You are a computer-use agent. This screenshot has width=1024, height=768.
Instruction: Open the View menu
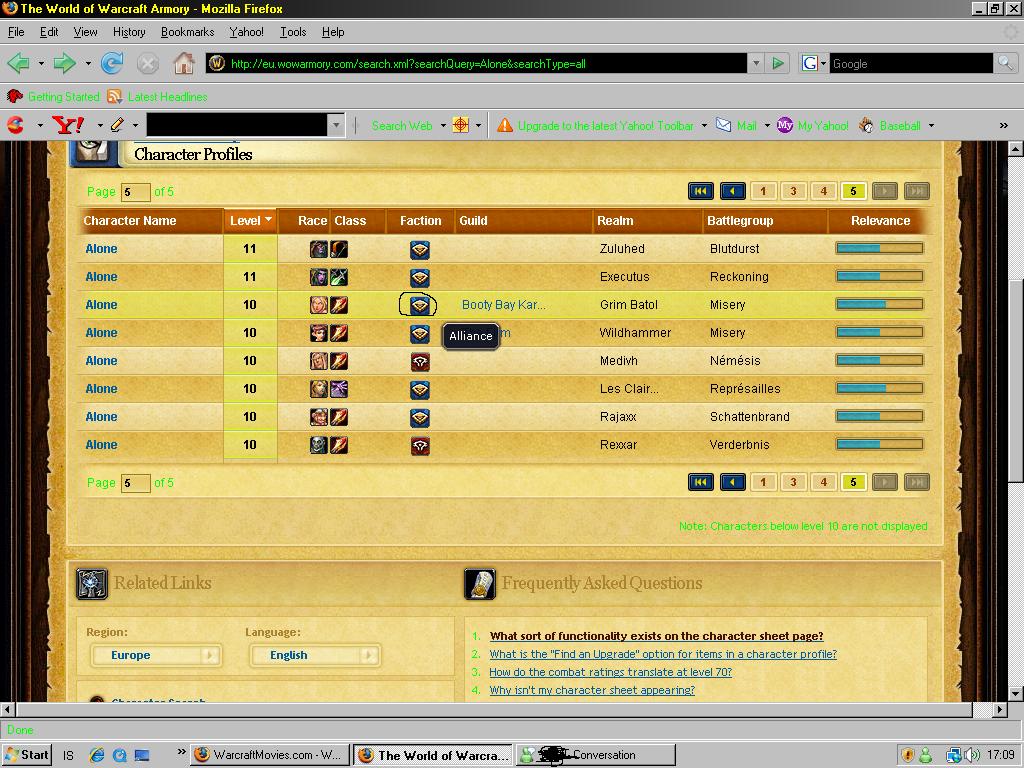(x=85, y=32)
